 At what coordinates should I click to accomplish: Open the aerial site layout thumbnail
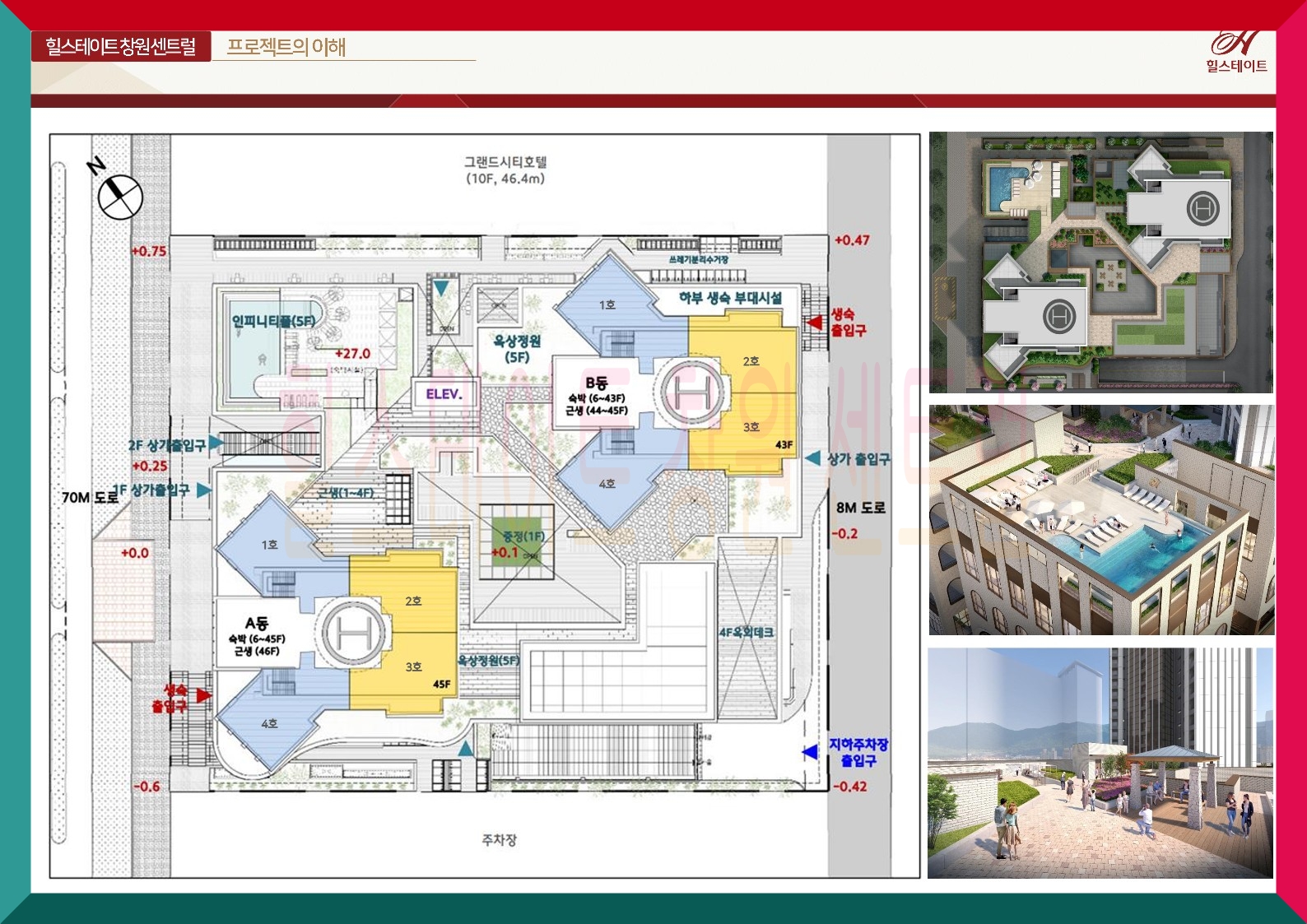point(1101,262)
